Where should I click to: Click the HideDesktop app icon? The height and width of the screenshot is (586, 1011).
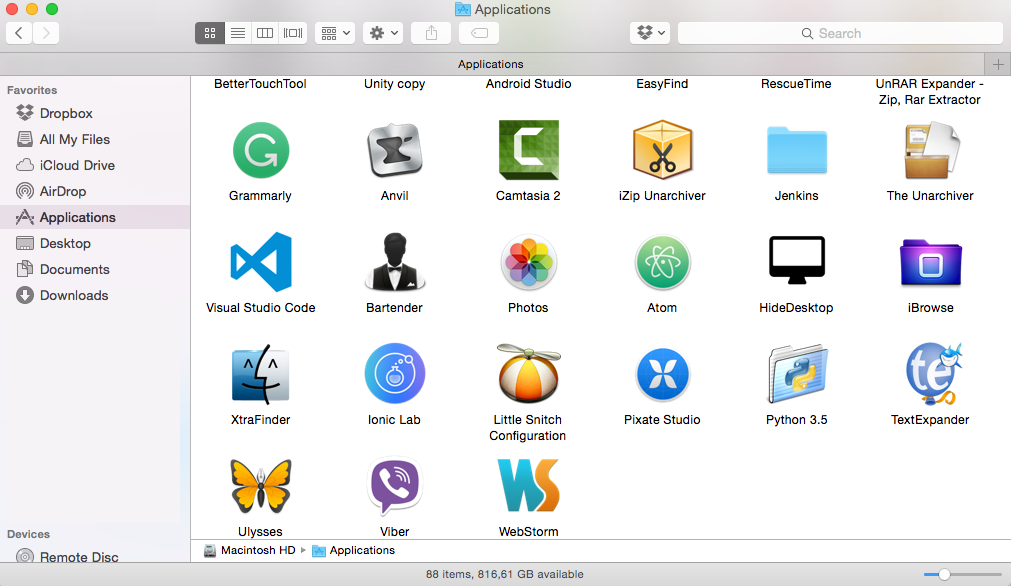tap(796, 260)
